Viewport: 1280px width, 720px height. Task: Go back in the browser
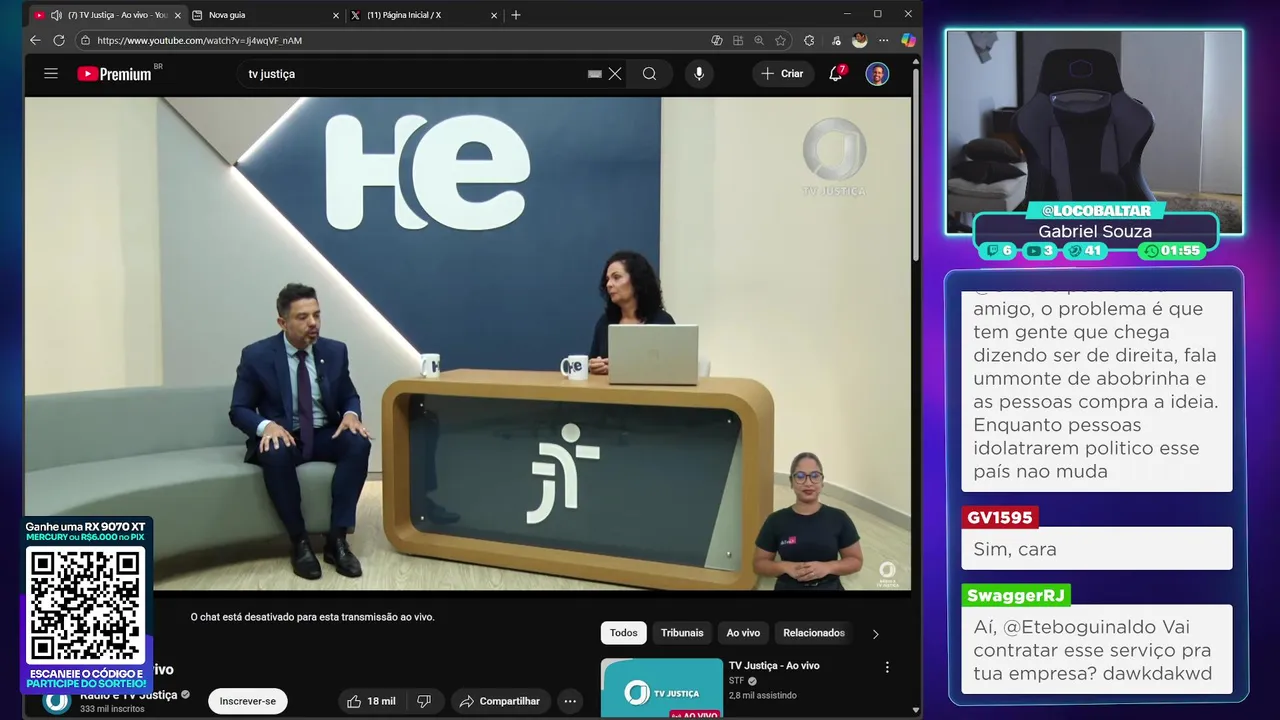click(35, 40)
